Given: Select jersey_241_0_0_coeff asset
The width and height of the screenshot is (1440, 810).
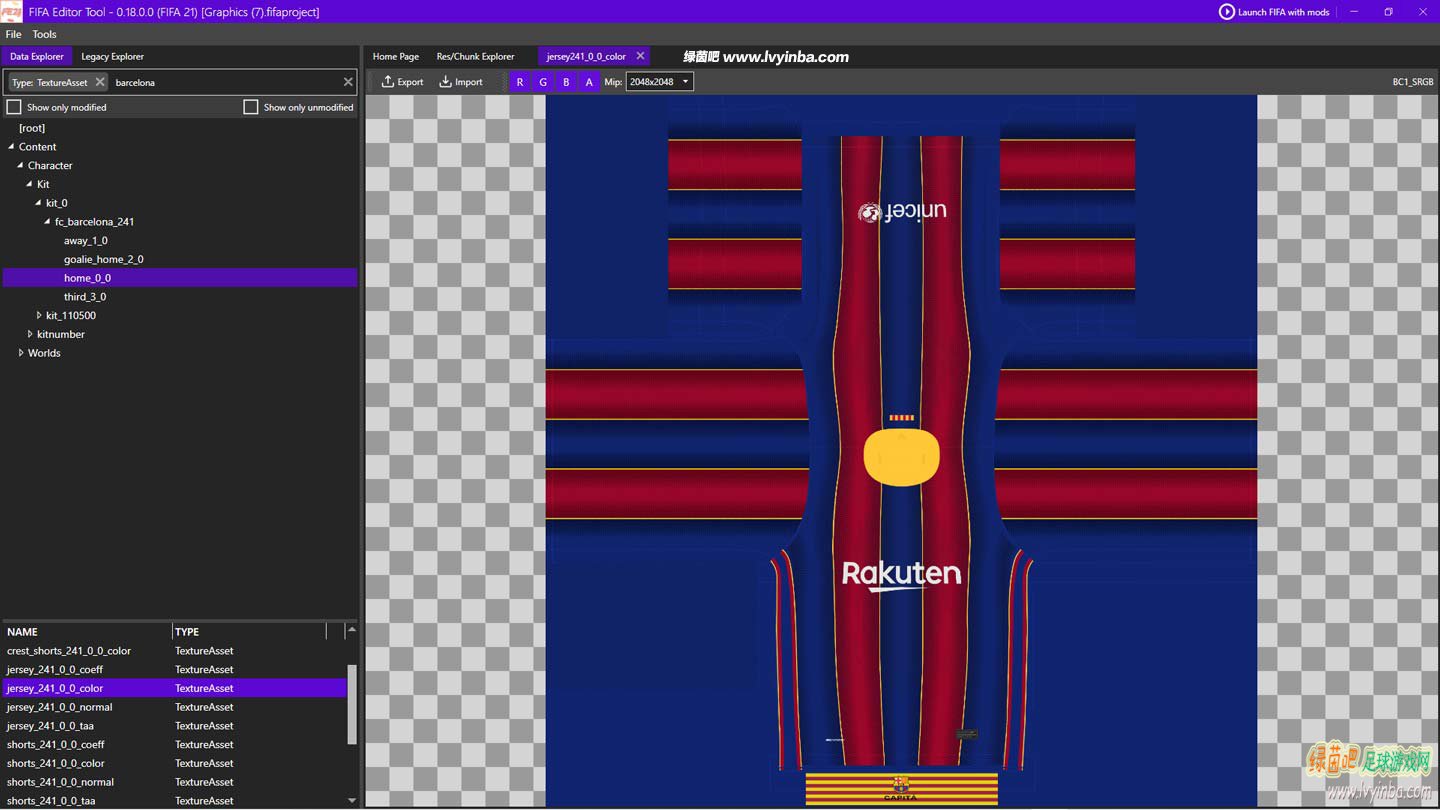Looking at the screenshot, I should click(x=175, y=670).
